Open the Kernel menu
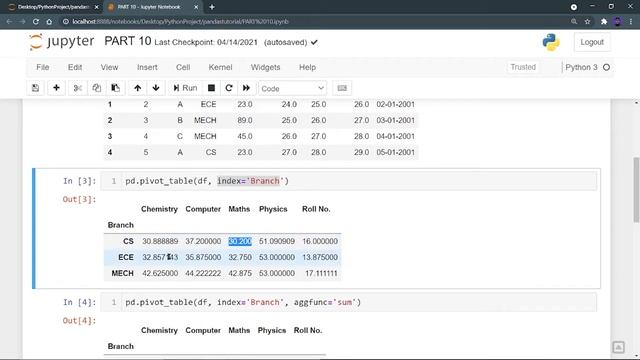Screen dimensions: 640x360 click(x=220, y=67)
